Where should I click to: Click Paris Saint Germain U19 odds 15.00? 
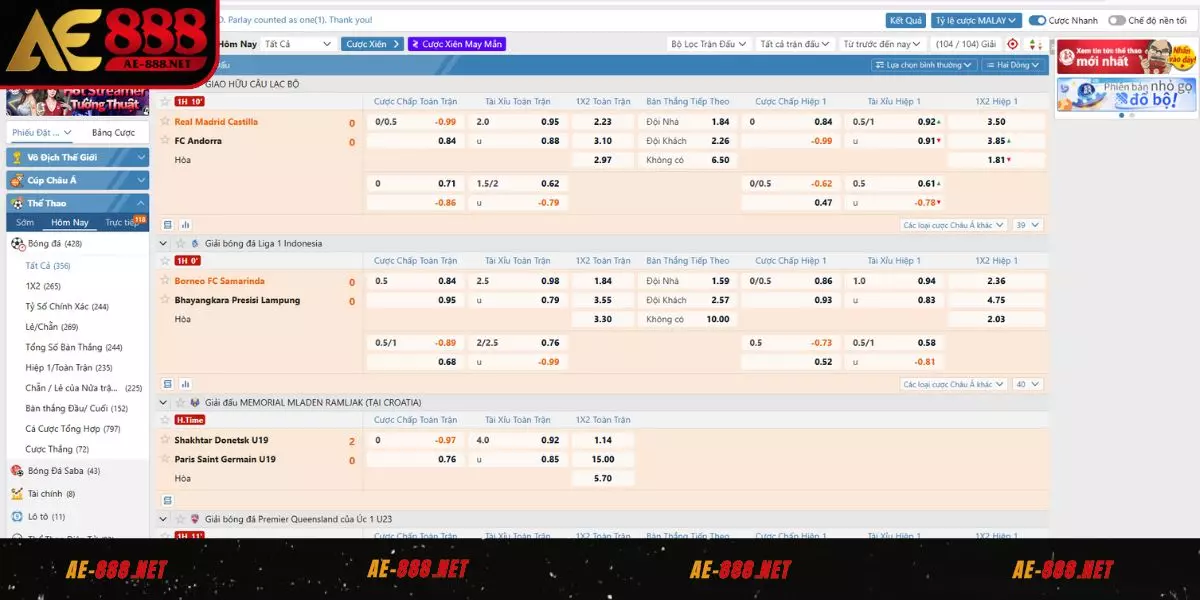click(602, 460)
